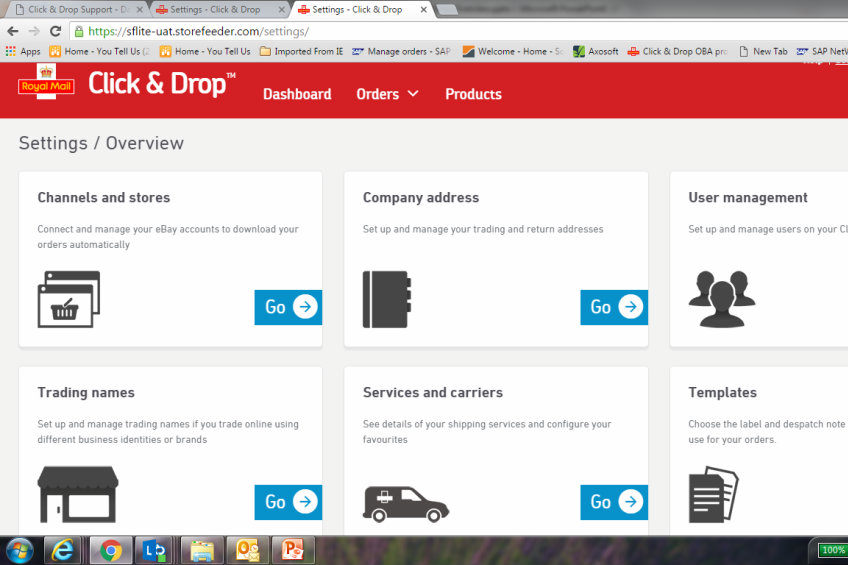Click the Channels and stores heading

104,198
